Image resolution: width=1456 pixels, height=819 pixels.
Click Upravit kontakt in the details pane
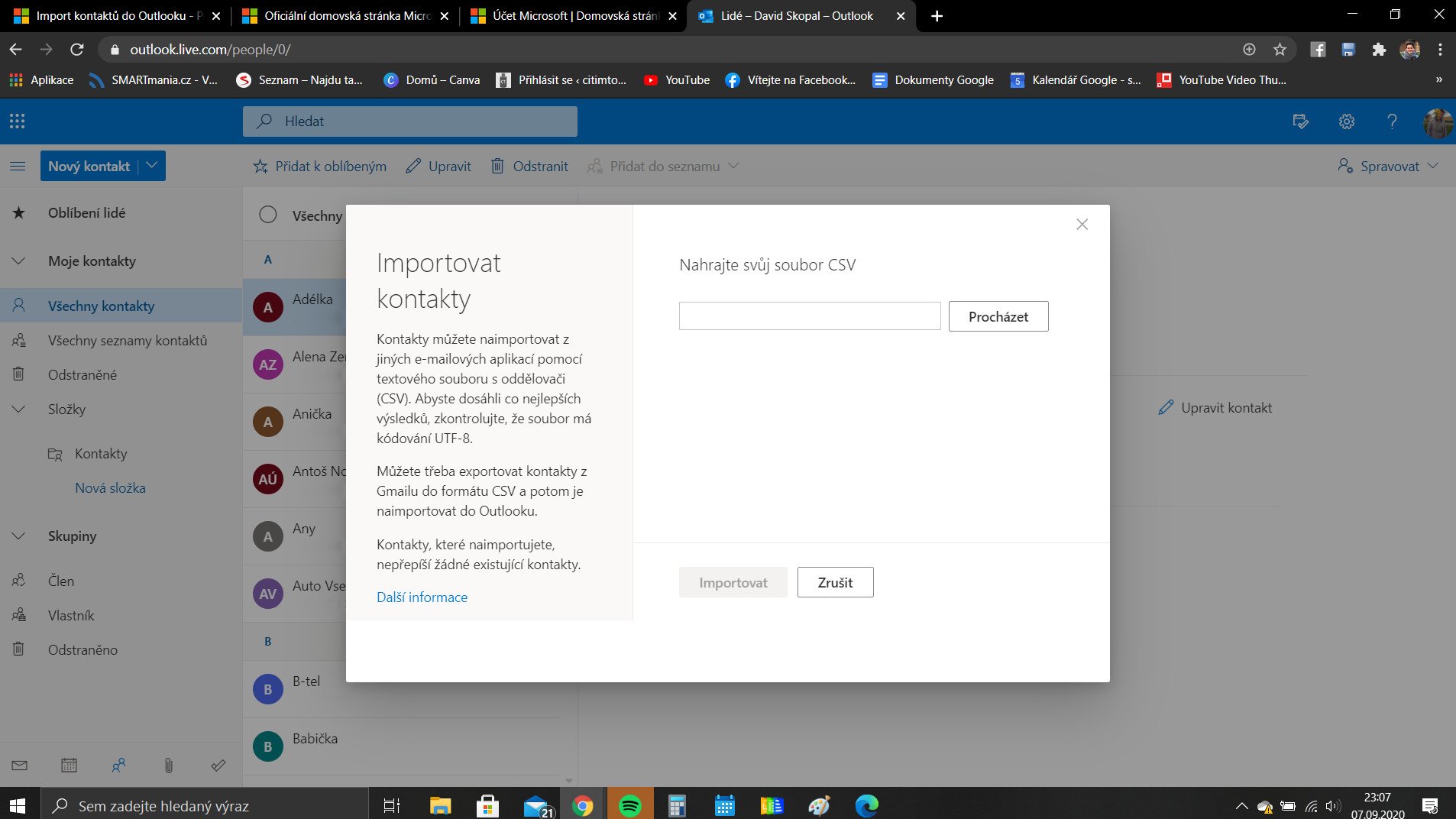tap(1215, 407)
